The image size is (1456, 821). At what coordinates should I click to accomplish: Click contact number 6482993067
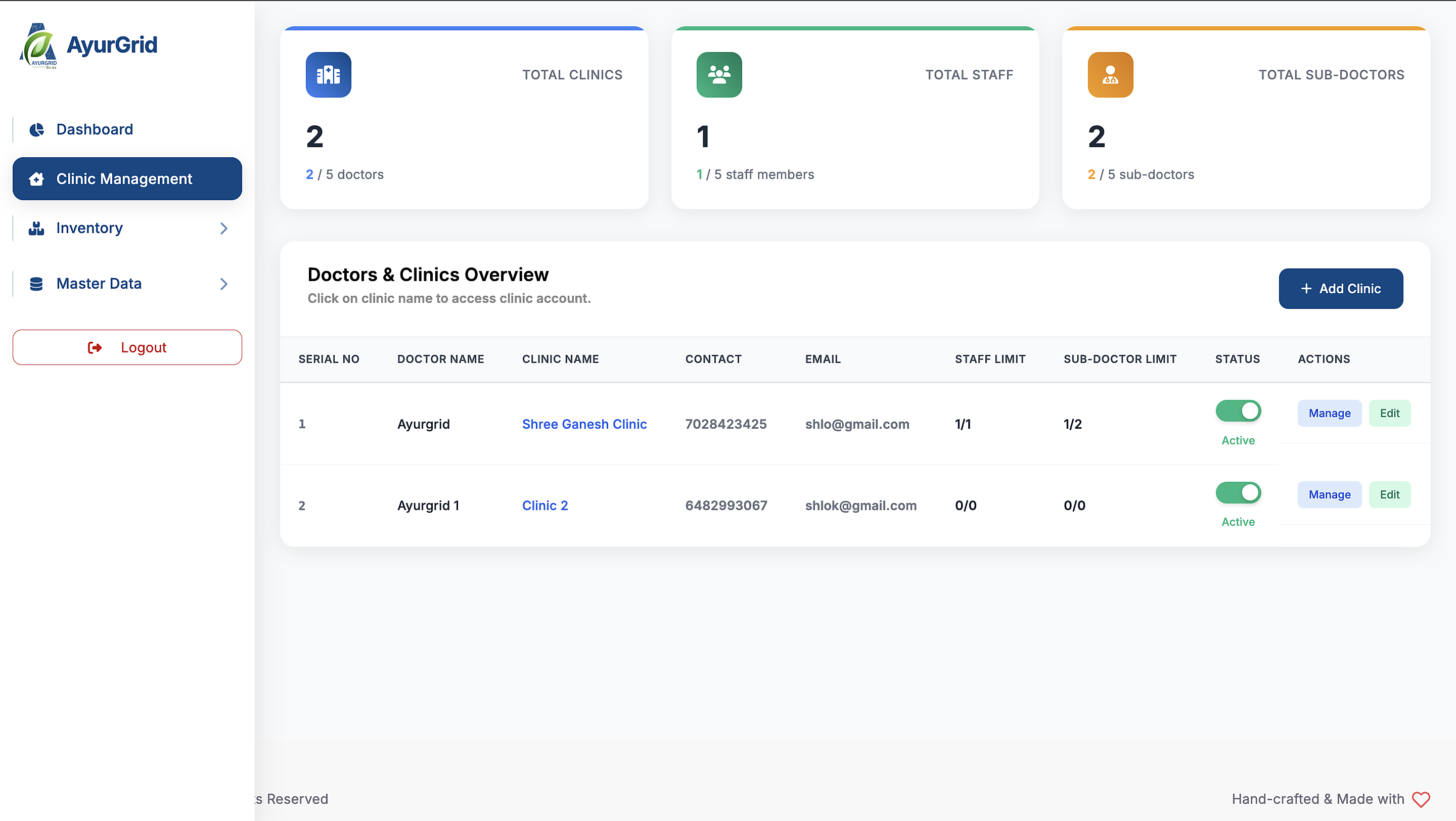[x=726, y=506]
